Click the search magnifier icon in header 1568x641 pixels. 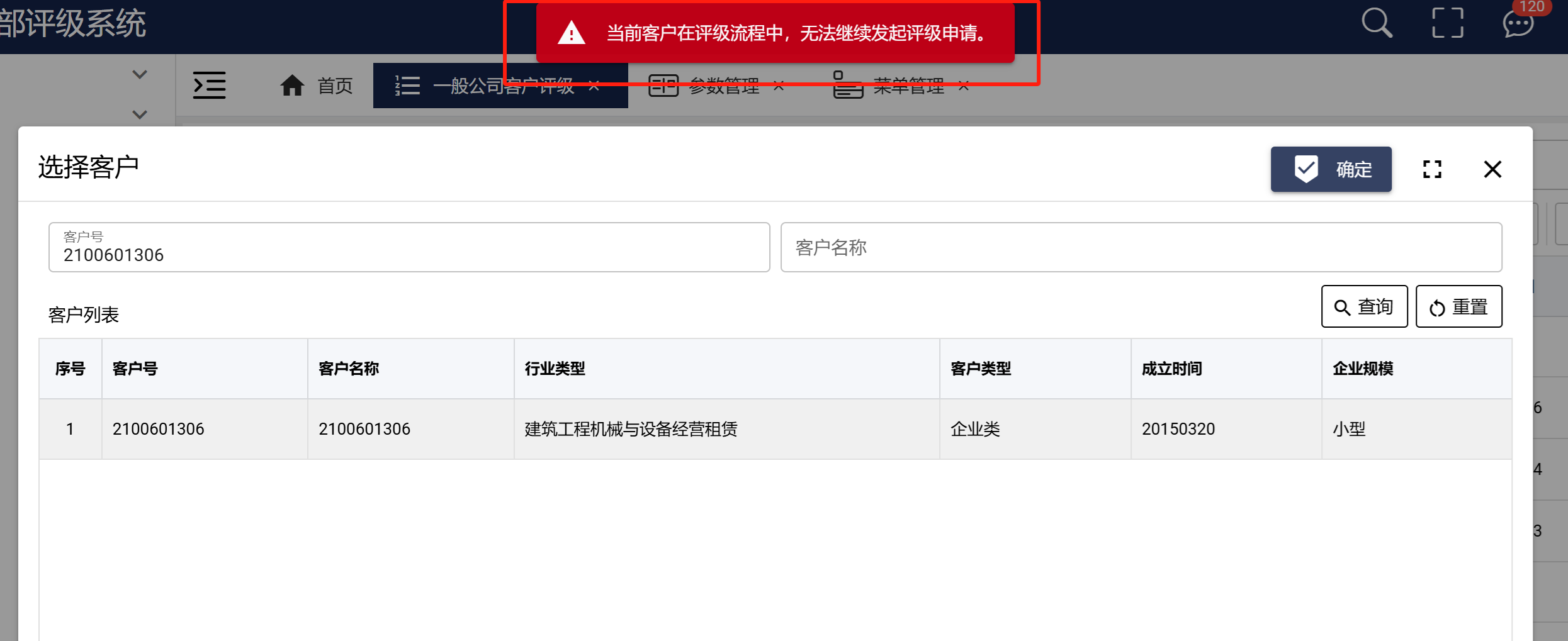[x=1377, y=24]
